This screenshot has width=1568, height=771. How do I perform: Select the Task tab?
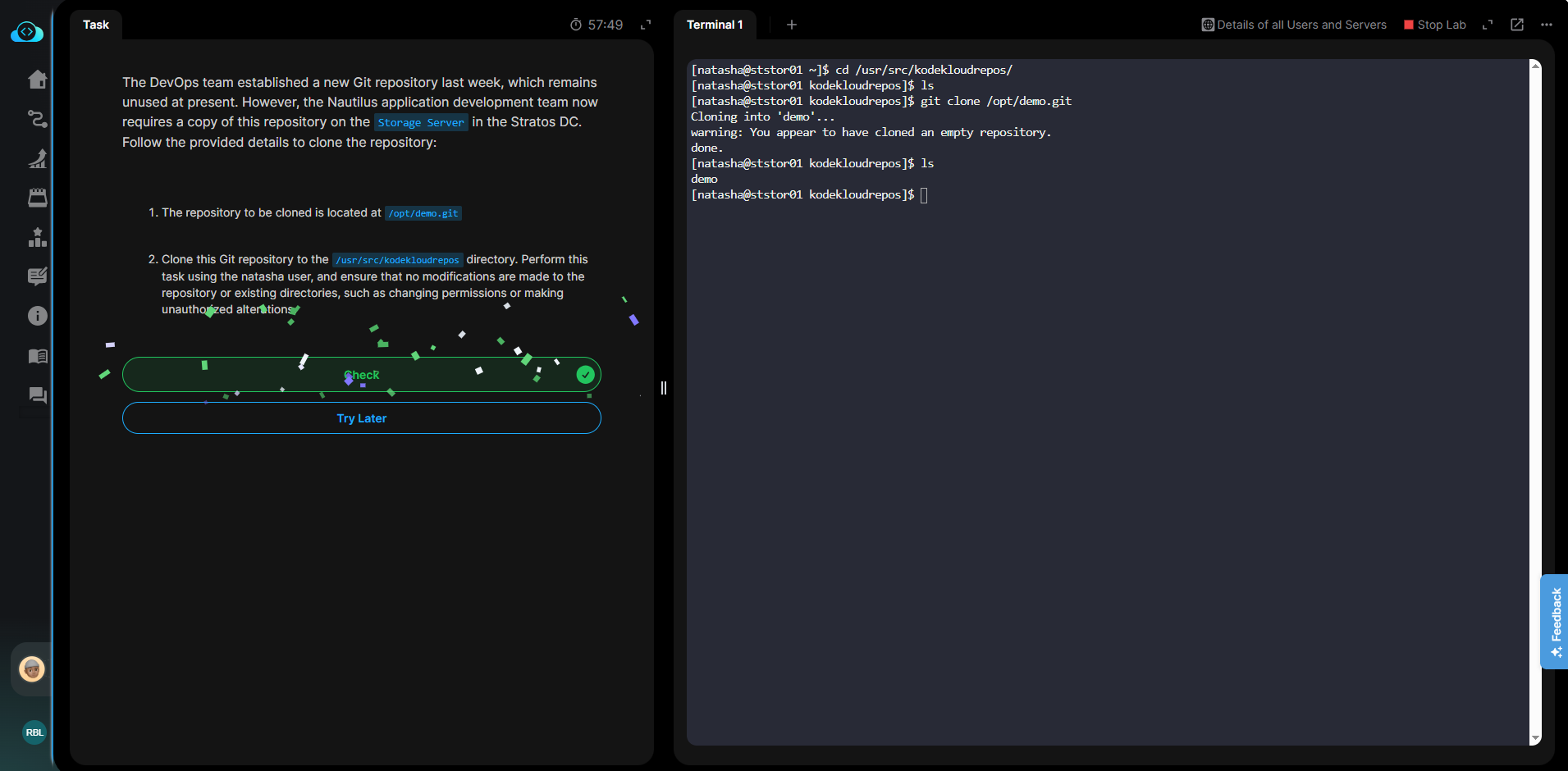pos(96,25)
